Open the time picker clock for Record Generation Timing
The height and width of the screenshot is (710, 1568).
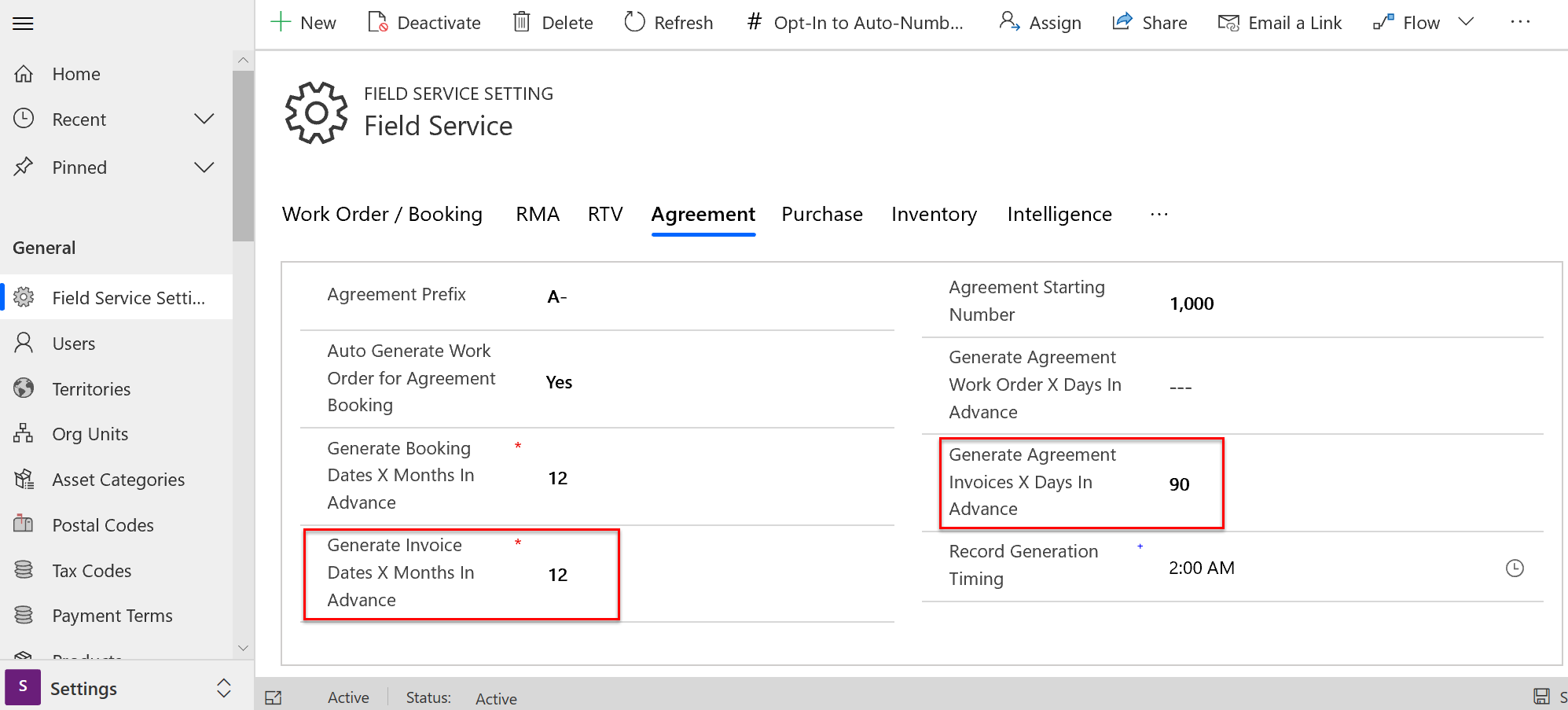tap(1515, 568)
